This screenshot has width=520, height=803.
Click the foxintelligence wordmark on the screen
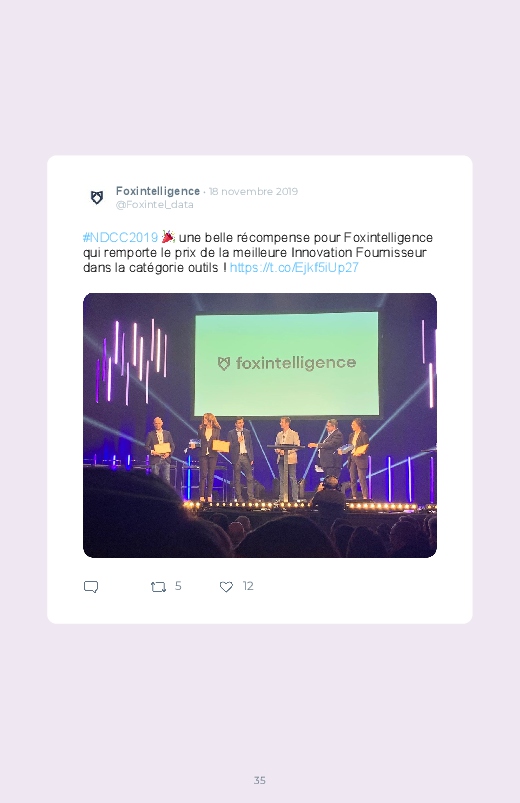[x=296, y=363]
